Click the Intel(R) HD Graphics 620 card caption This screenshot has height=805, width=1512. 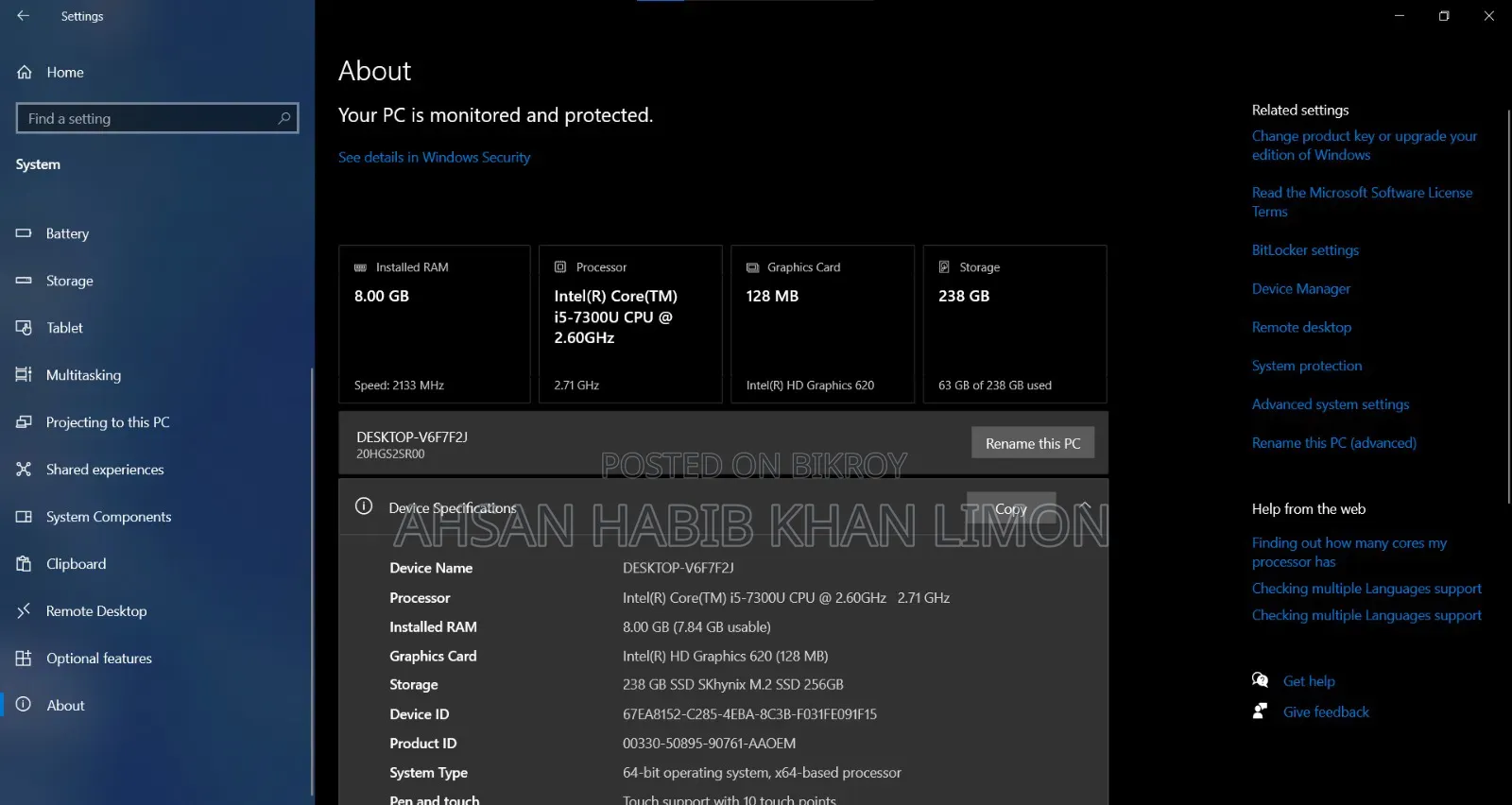coord(810,385)
